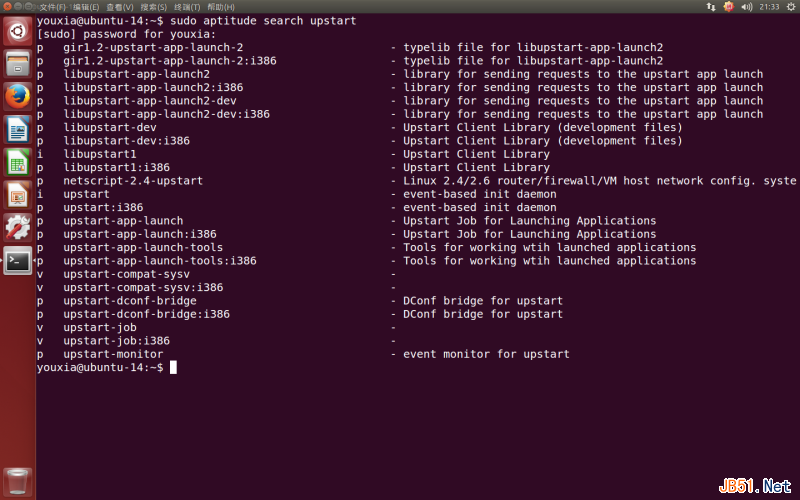This screenshot has width=800, height=500.
Task: Click the red input method indicator
Action: pyautogui.click(x=727, y=7)
